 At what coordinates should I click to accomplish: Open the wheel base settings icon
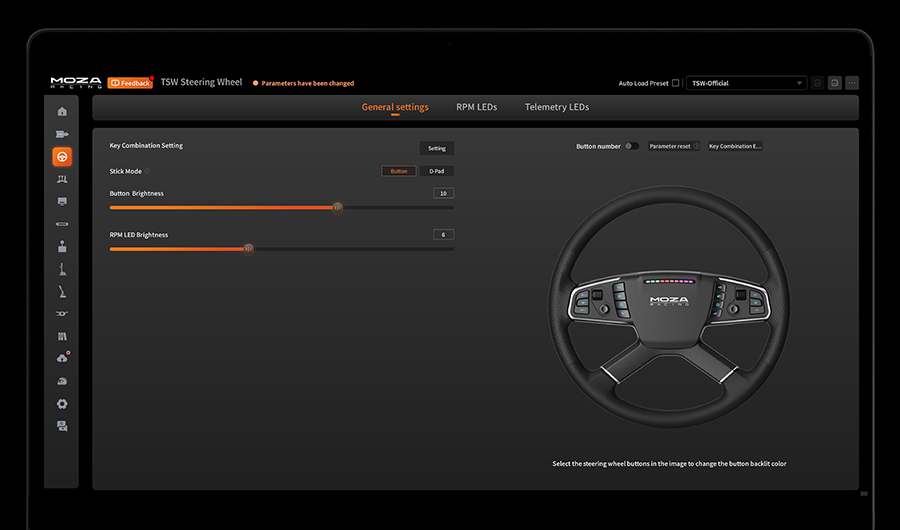click(x=62, y=134)
